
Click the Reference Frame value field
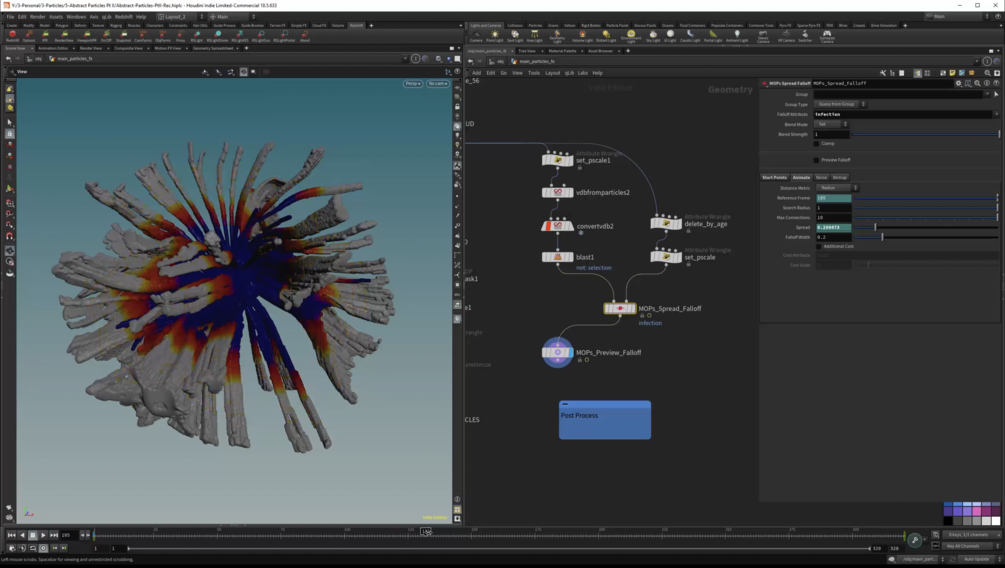[x=833, y=198]
